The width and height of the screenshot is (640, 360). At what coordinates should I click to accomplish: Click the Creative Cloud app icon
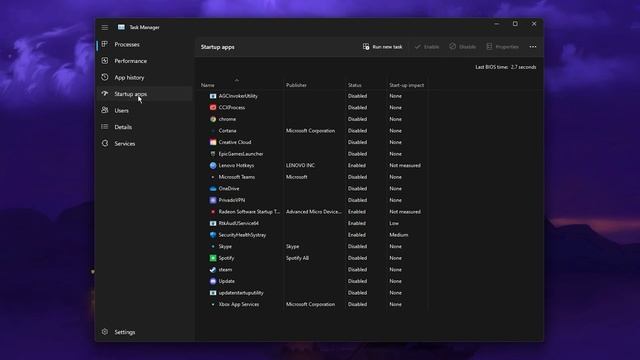point(213,142)
